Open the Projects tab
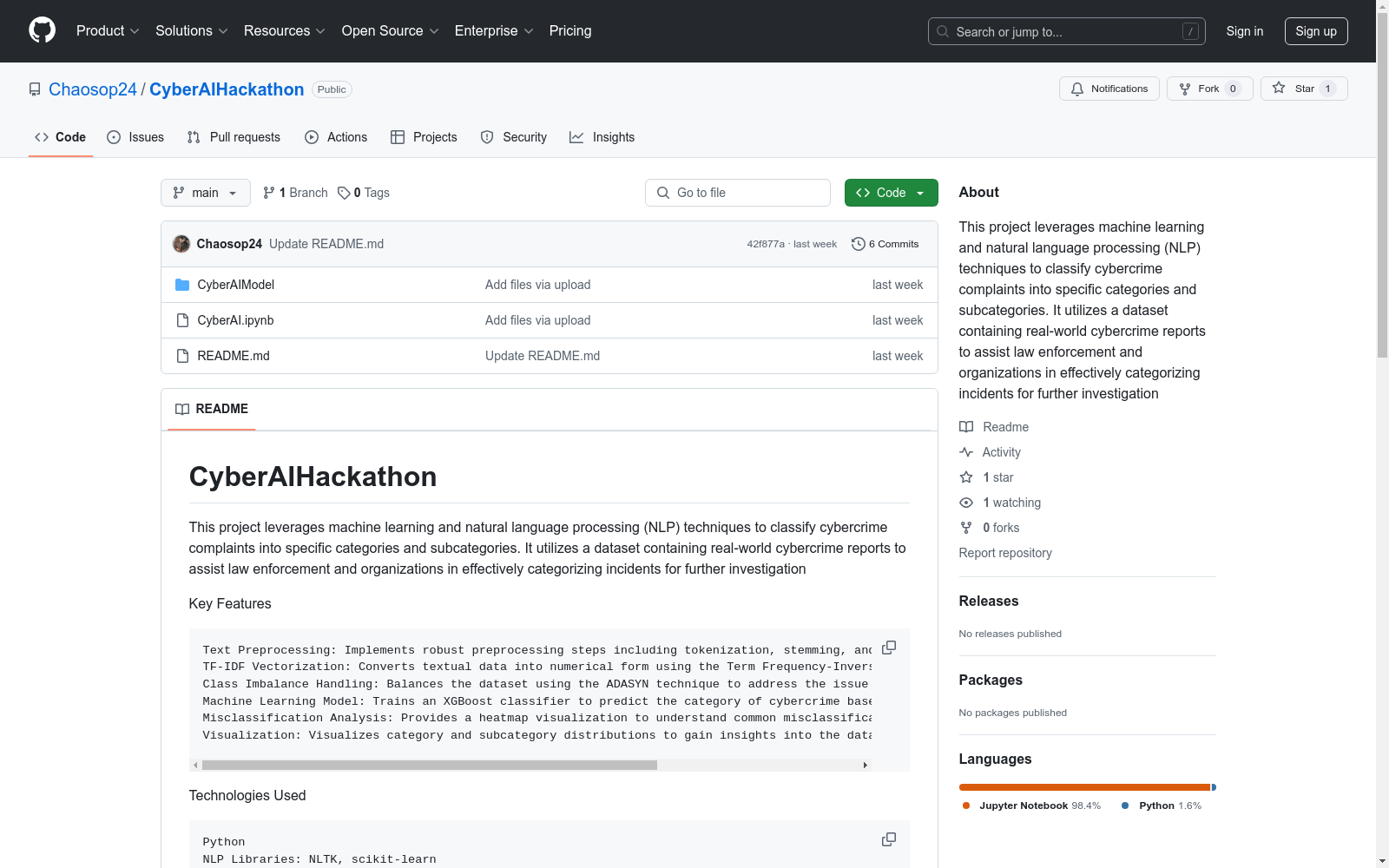 point(424,137)
